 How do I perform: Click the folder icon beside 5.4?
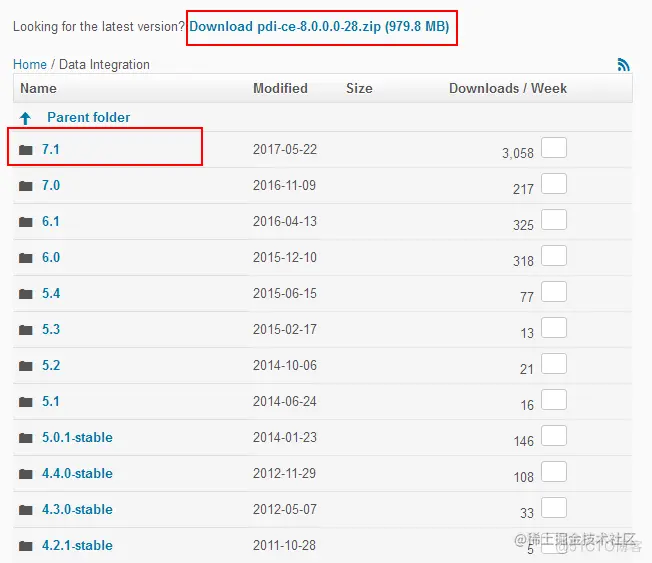(x=26, y=294)
